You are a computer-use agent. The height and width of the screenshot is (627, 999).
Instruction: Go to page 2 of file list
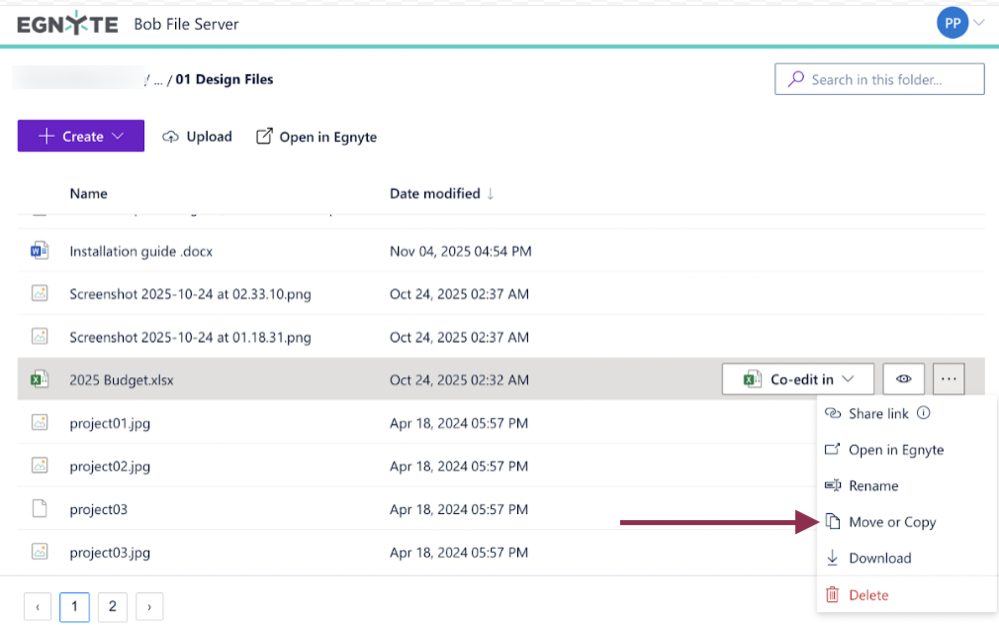click(112, 606)
